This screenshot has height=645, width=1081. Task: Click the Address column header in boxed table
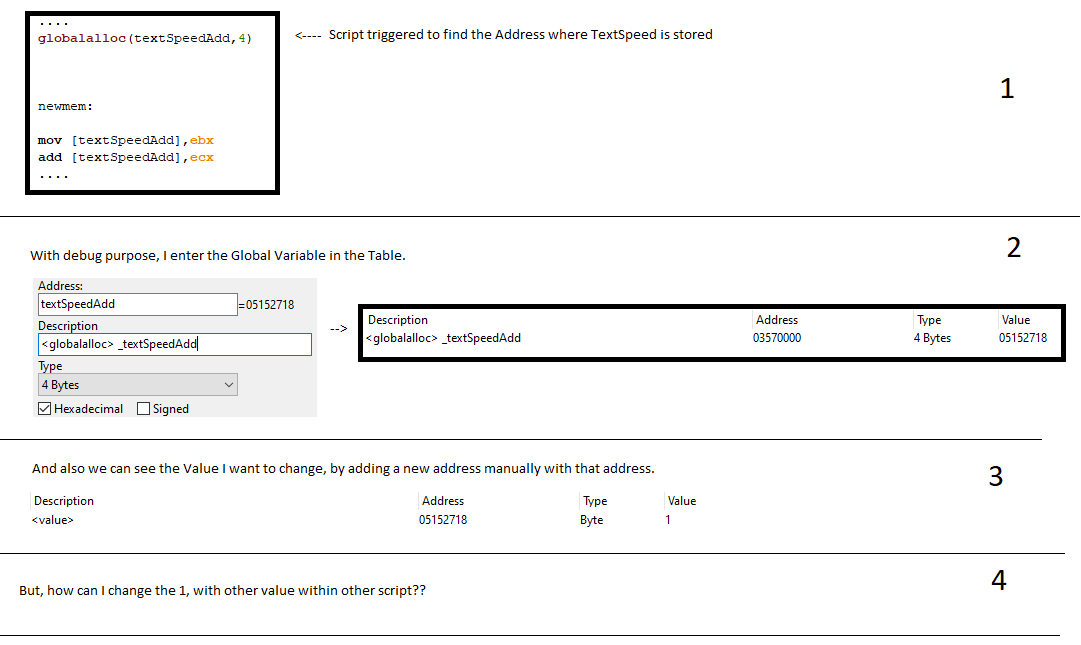tap(777, 320)
